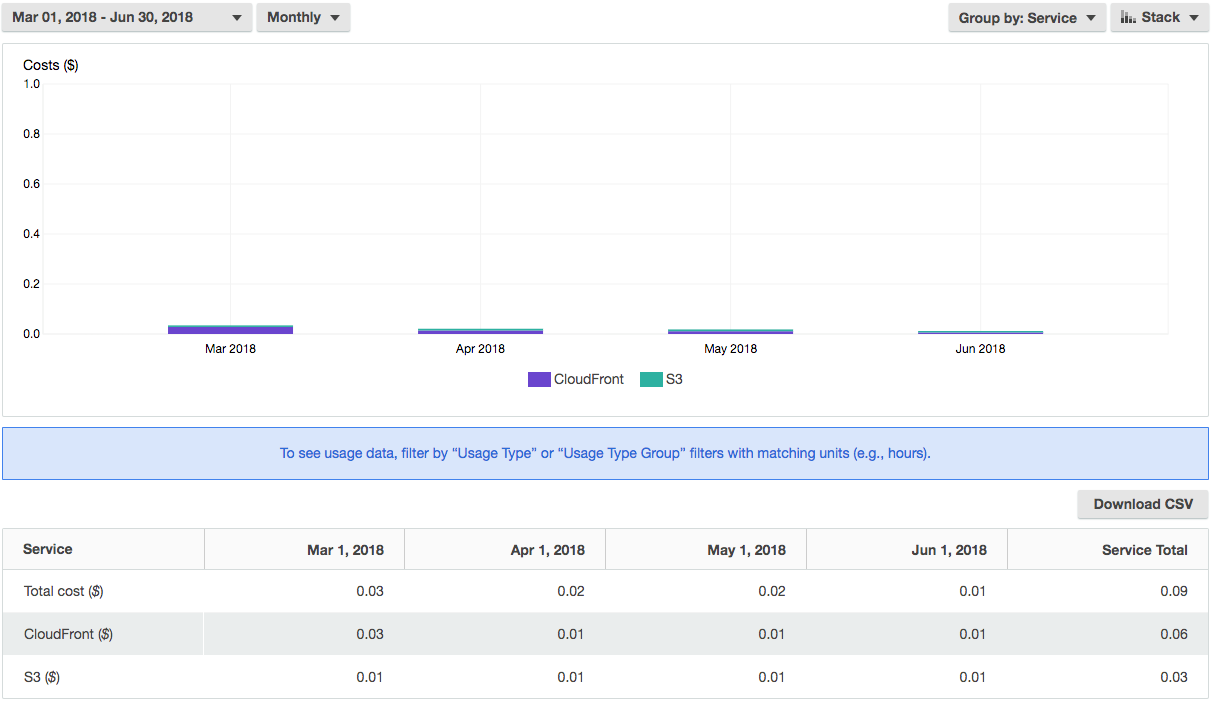The height and width of the screenshot is (702, 1213).
Task: Open the Mar 01 - Jun 30 date range dropdown
Action: point(126,18)
